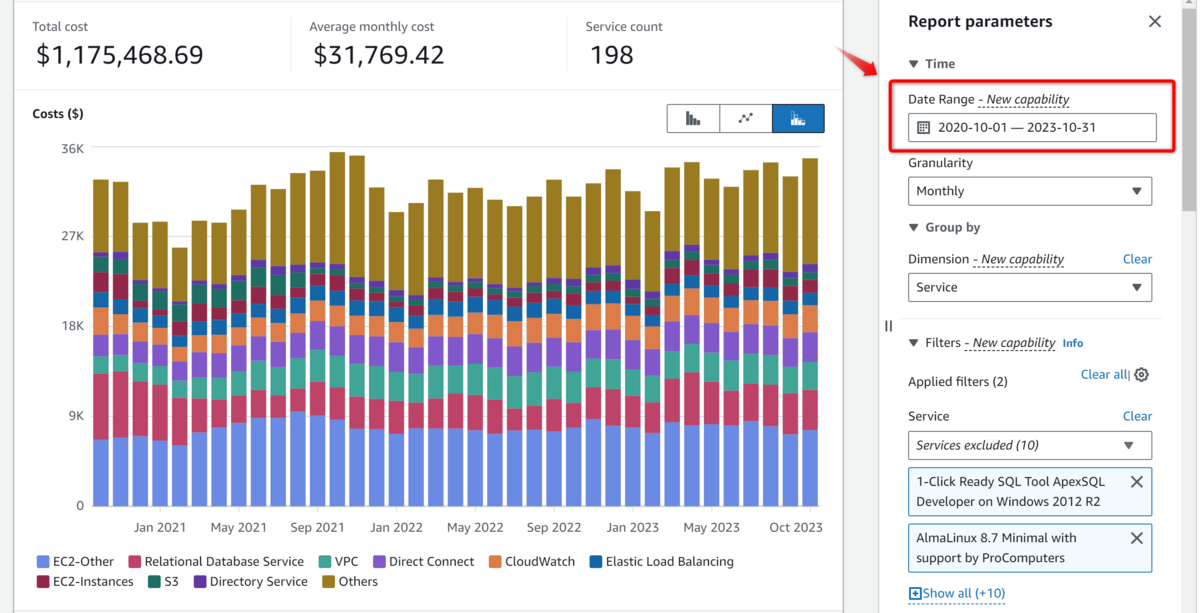The image size is (1200, 613).
Task: Close the Report parameters panel
Action: pyautogui.click(x=1155, y=20)
